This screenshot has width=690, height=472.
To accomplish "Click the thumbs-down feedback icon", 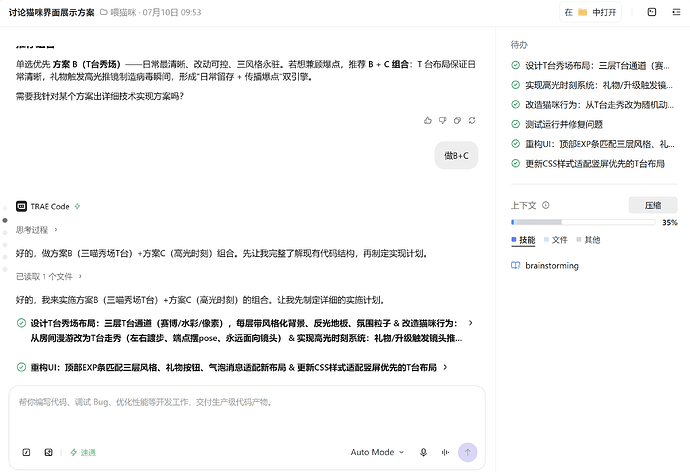I will pos(442,121).
